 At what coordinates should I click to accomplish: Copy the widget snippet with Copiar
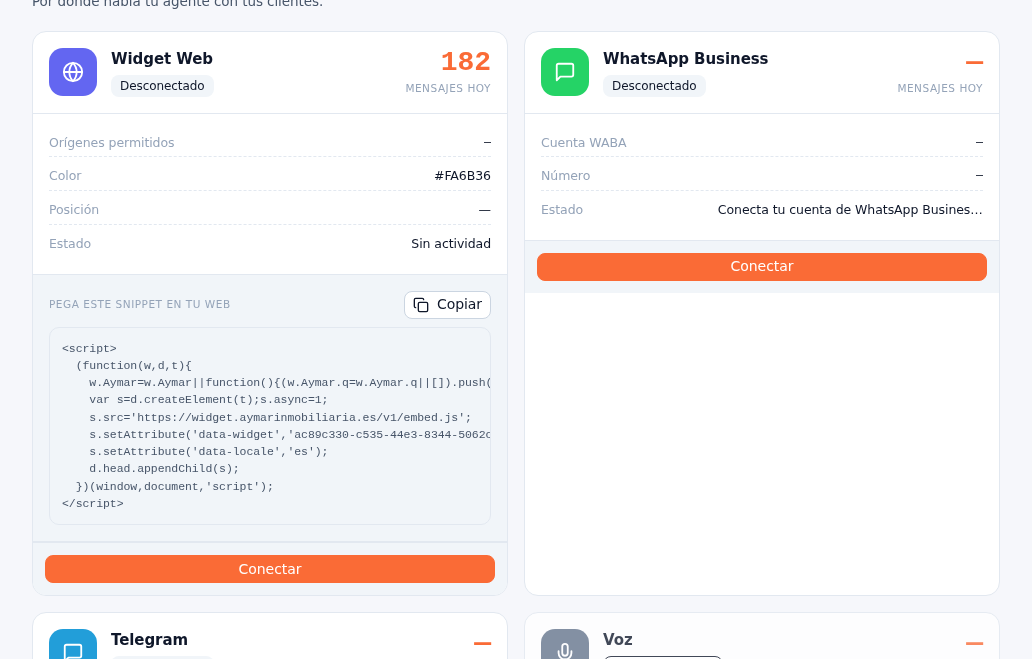pos(448,305)
